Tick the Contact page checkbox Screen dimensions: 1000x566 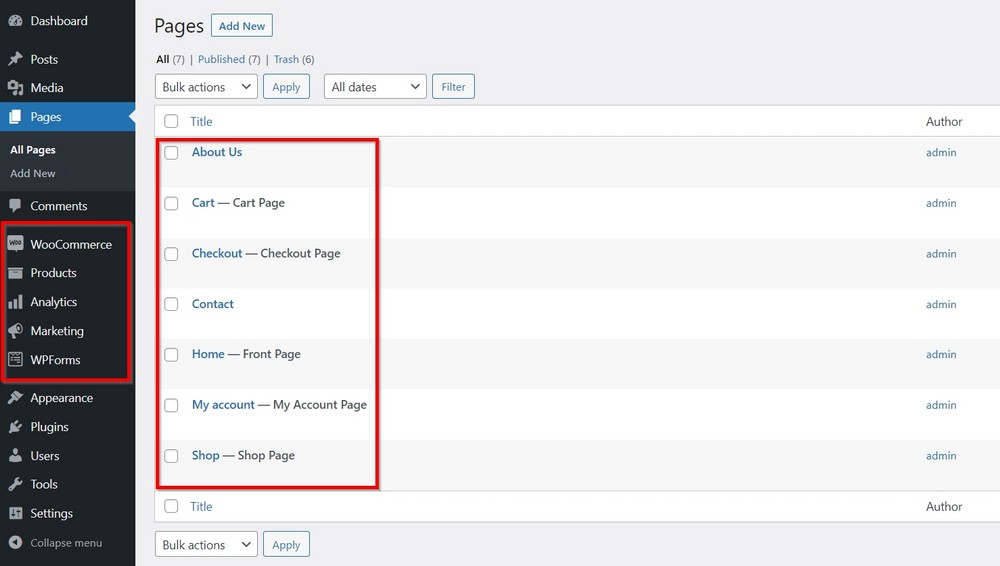pyautogui.click(x=171, y=304)
